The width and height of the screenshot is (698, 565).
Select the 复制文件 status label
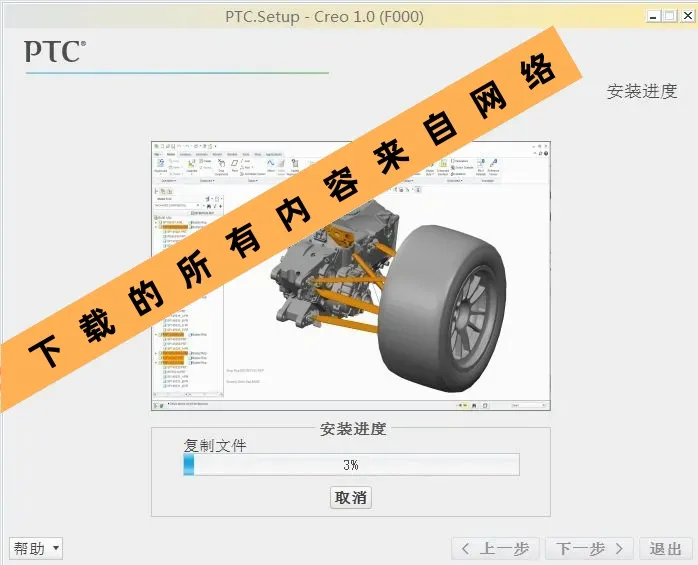click(x=215, y=445)
